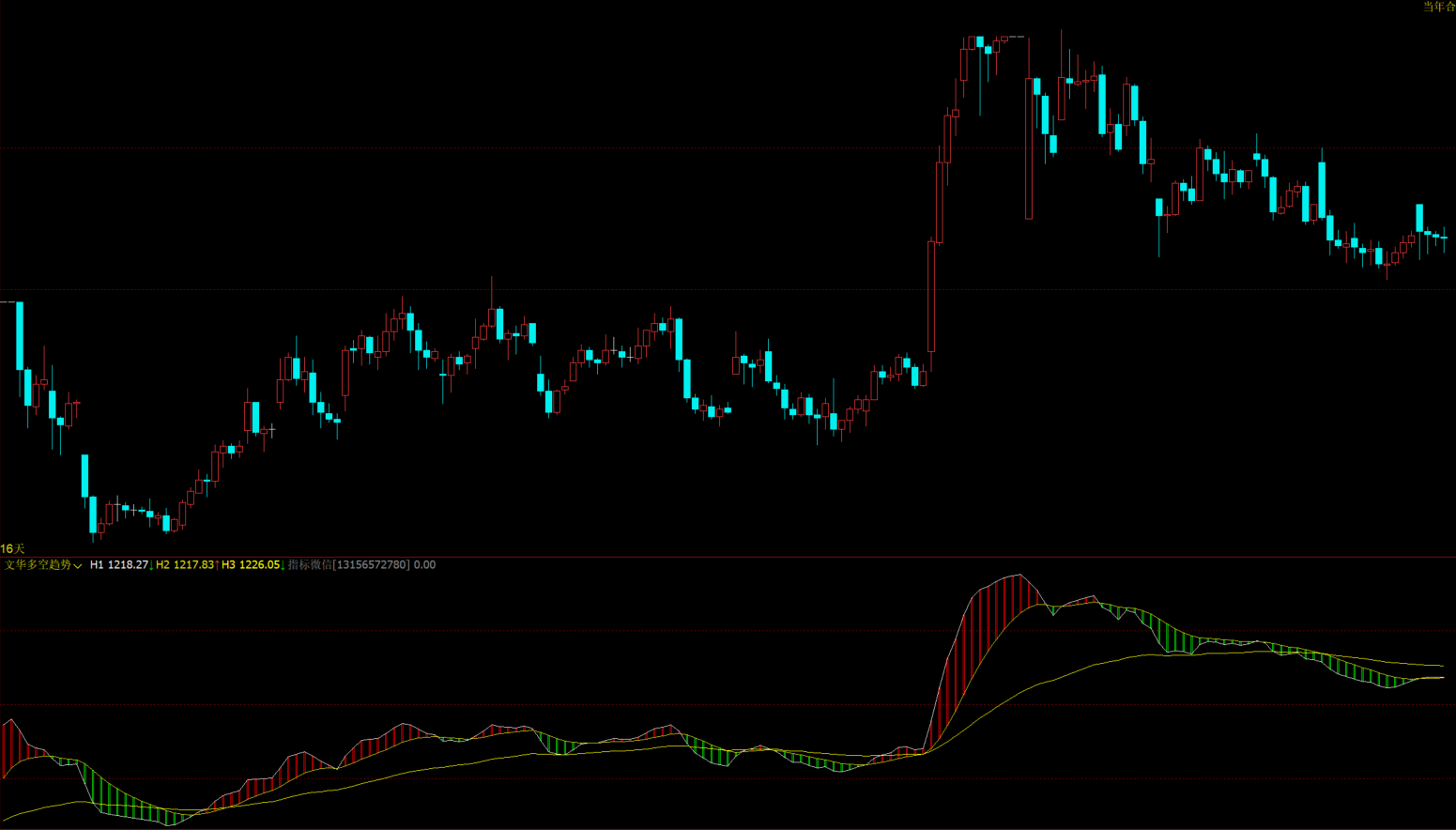The width and height of the screenshot is (1456, 830).
Task: Click the red up arrow after H2 value
Action: [217, 565]
